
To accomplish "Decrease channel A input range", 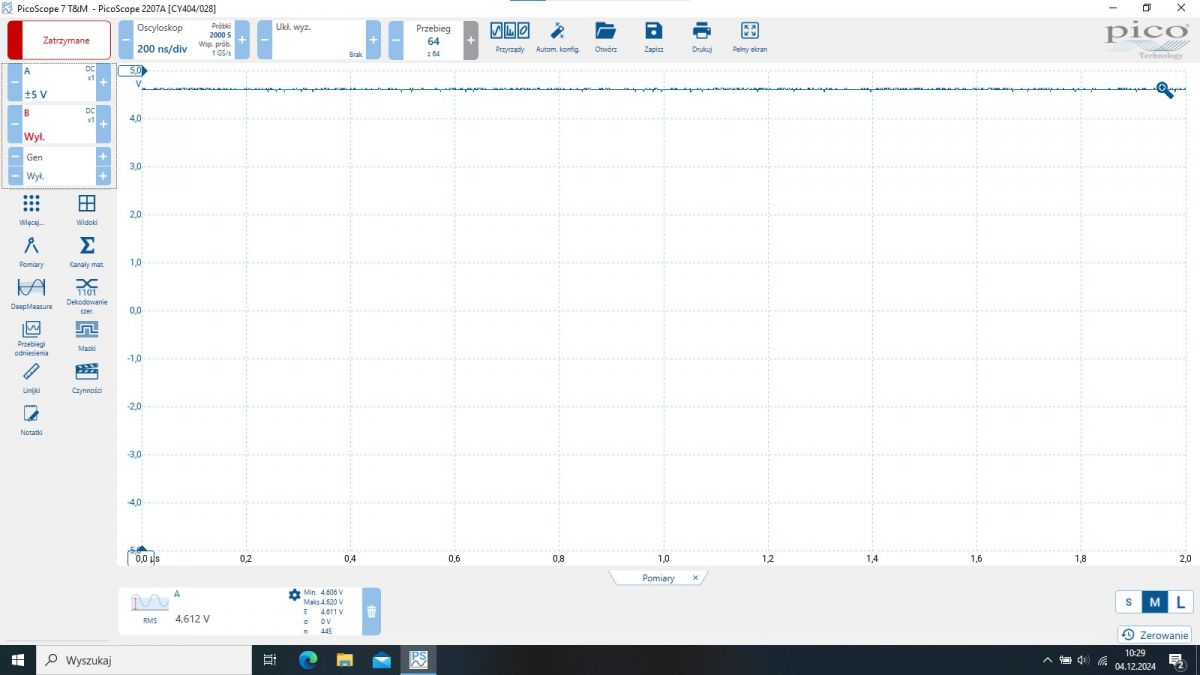I will click(x=15, y=82).
